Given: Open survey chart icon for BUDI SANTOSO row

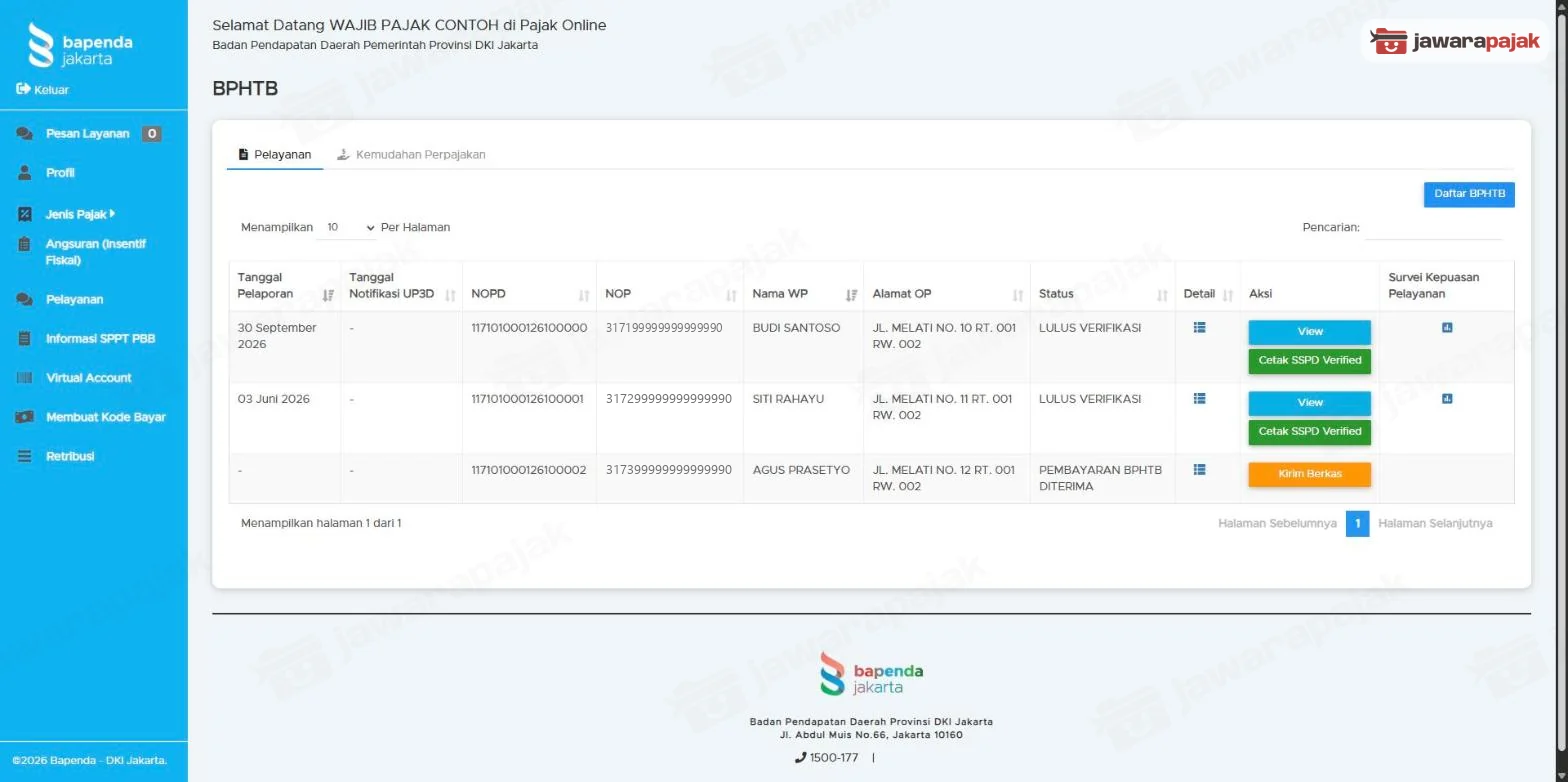Looking at the screenshot, I should pyautogui.click(x=1447, y=327).
